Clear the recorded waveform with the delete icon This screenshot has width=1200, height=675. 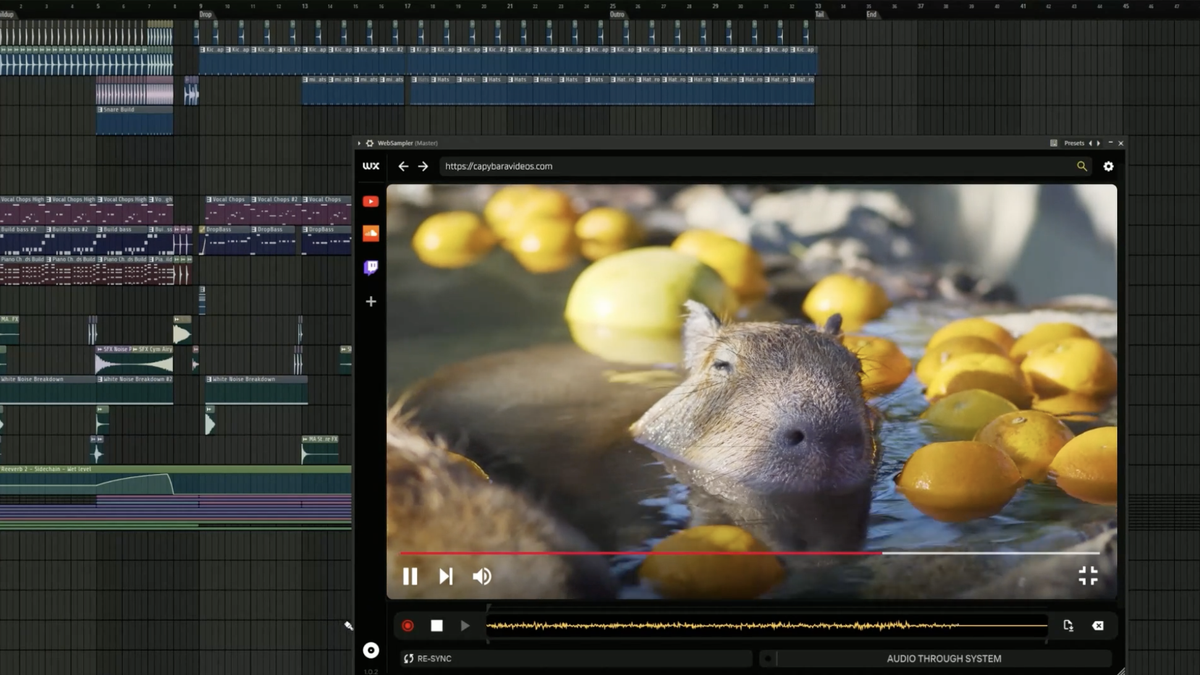click(1098, 625)
